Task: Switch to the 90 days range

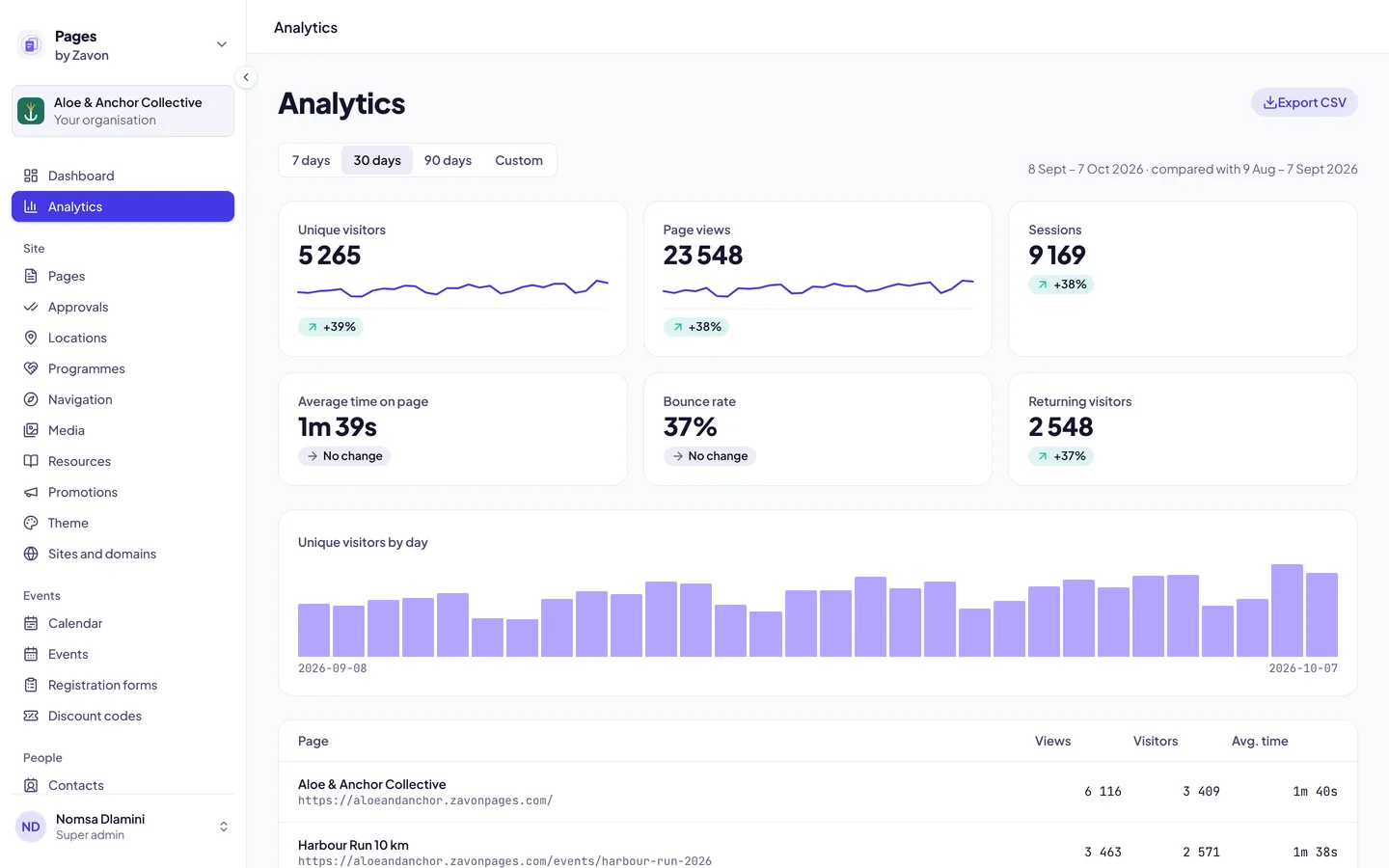Action: coord(448,160)
